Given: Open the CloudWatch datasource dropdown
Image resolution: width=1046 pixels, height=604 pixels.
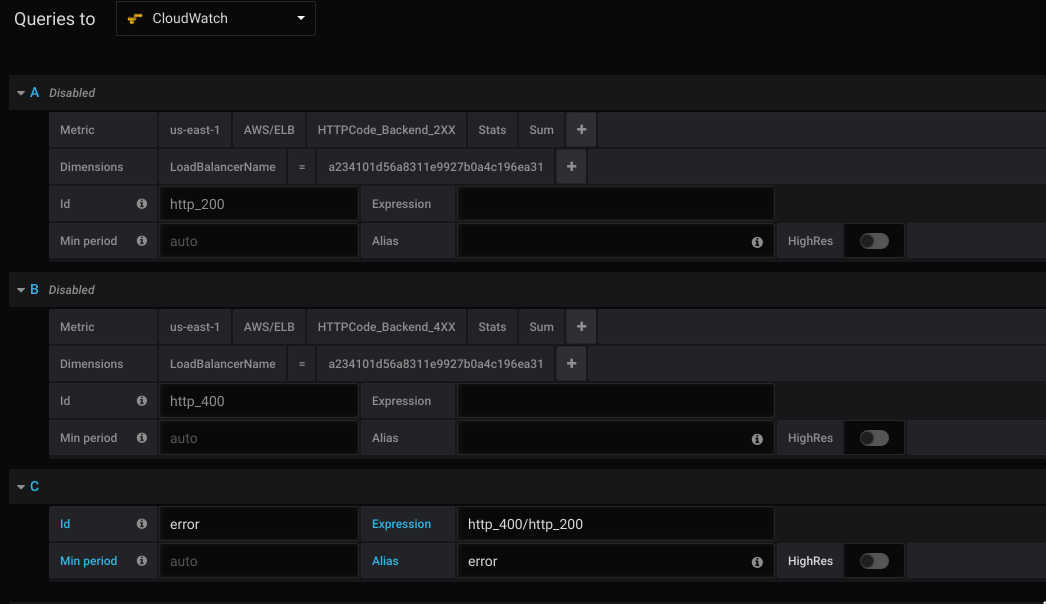Looking at the screenshot, I should coord(300,18).
